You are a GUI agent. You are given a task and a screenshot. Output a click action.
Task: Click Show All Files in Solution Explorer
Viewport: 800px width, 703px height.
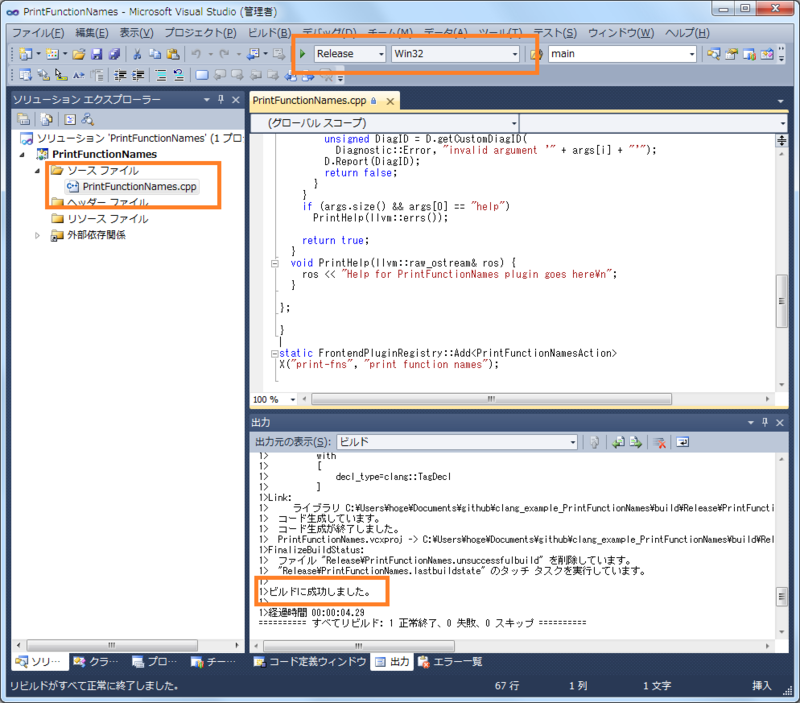tap(46, 119)
